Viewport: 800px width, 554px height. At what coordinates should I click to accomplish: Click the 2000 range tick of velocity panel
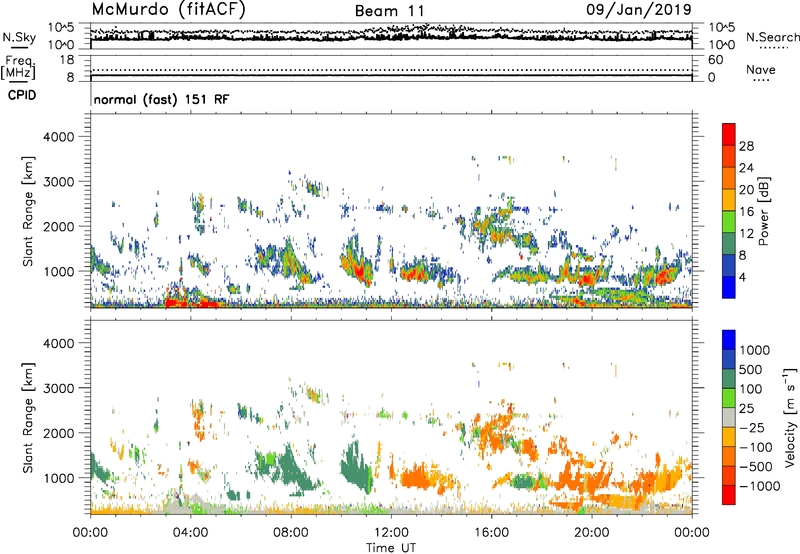(59, 434)
